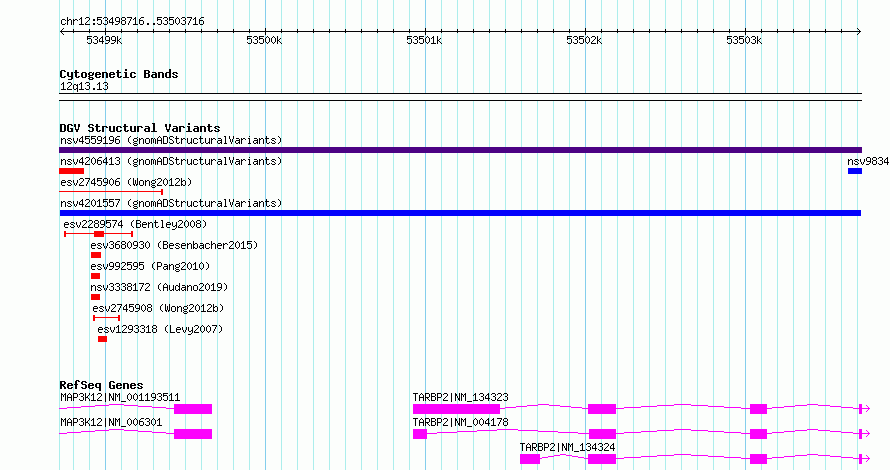Click the chr12:53498716..53503716 region label
890x470 pixels.
(132, 22)
